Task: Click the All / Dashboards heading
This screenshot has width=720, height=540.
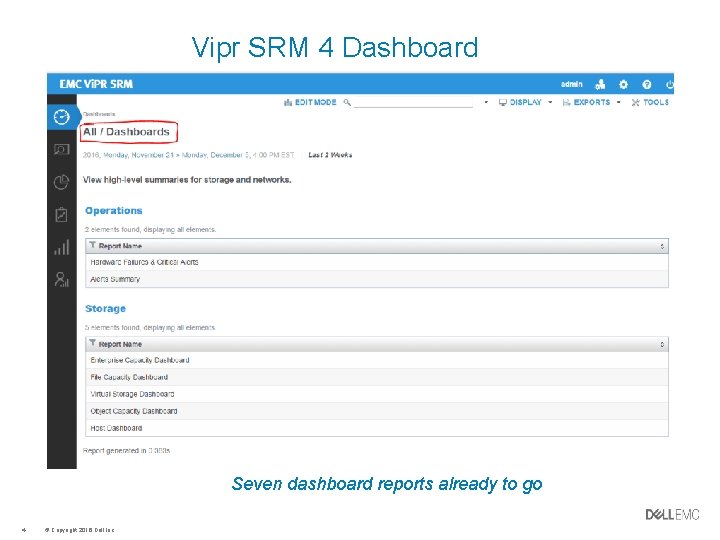Action: [x=126, y=132]
